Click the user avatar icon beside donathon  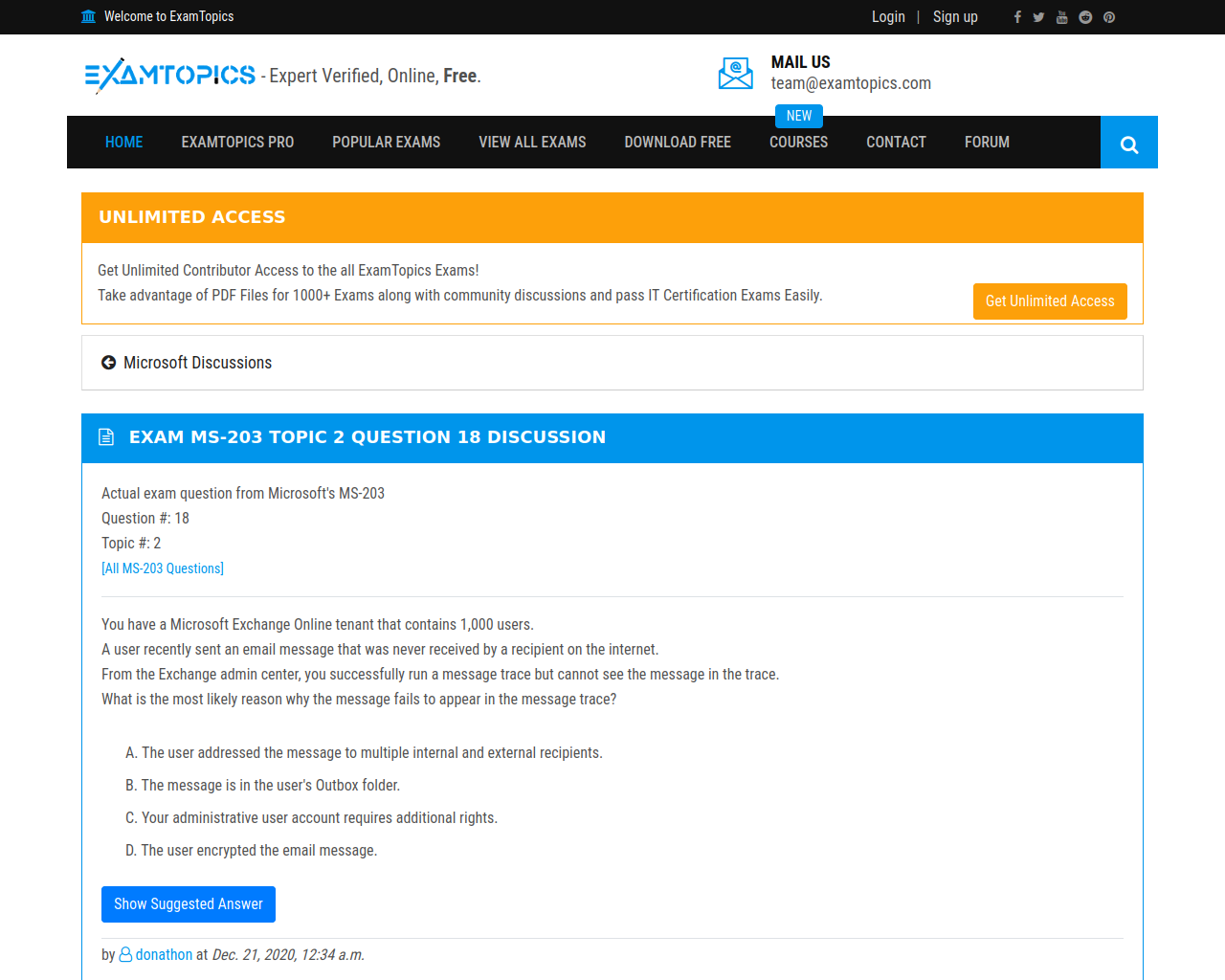click(x=125, y=955)
